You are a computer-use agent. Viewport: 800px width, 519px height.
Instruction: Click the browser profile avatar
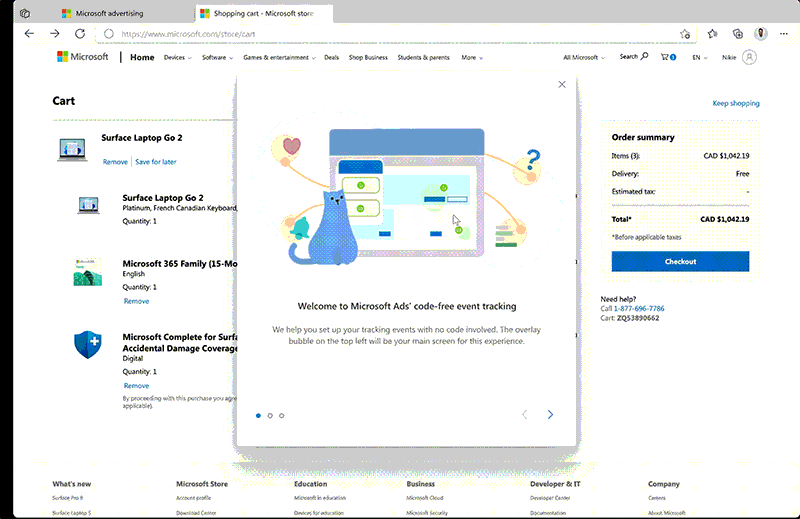pos(761,34)
